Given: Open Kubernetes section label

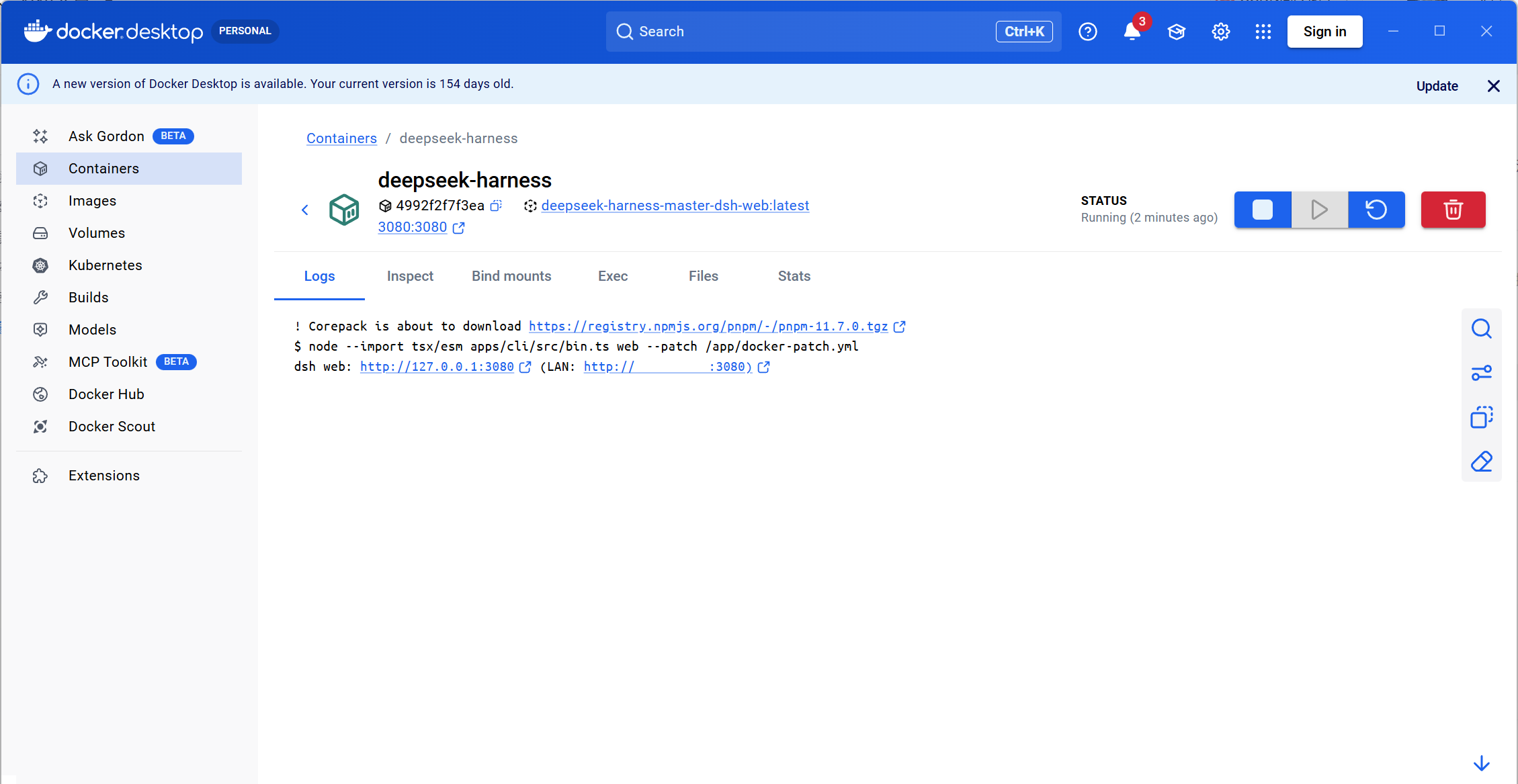Looking at the screenshot, I should (x=106, y=265).
